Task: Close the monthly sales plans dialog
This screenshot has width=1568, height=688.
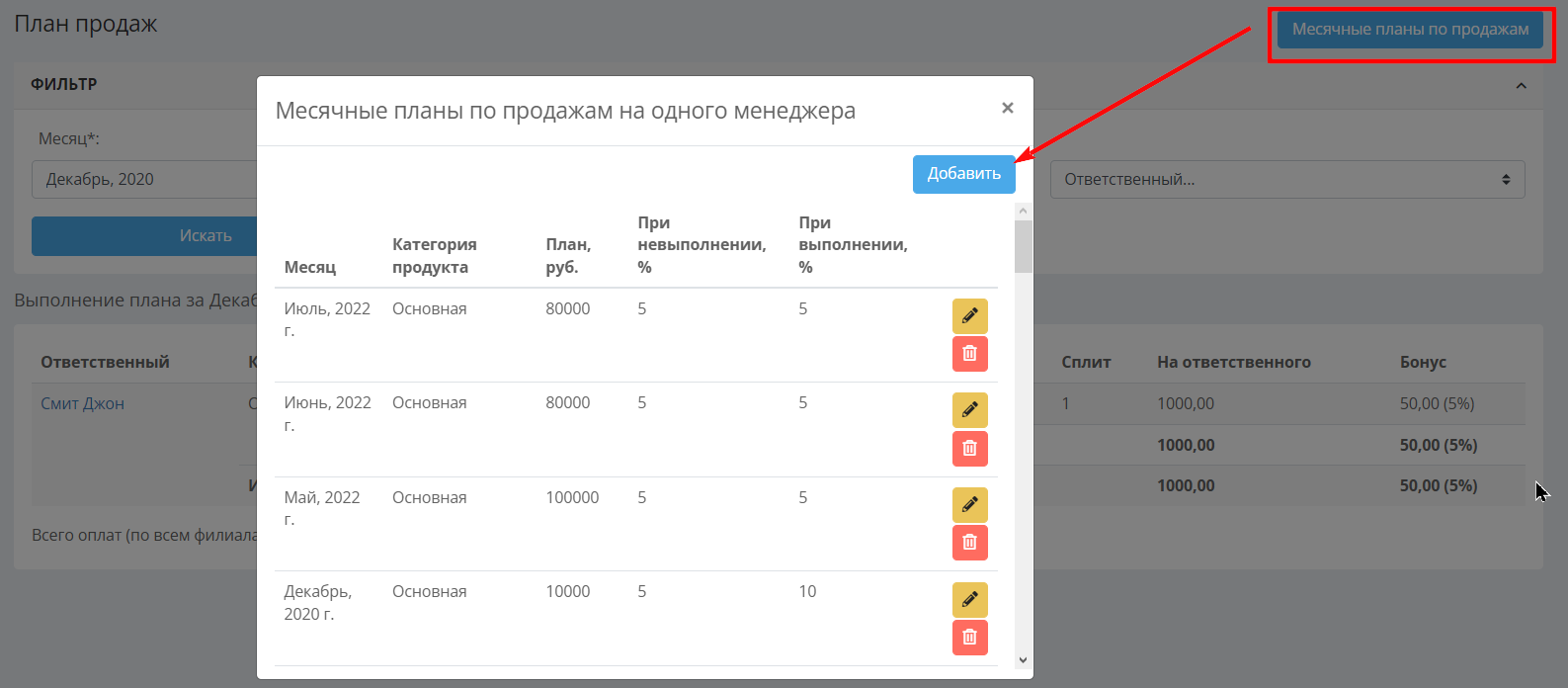Action: [x=1007, y=108]
